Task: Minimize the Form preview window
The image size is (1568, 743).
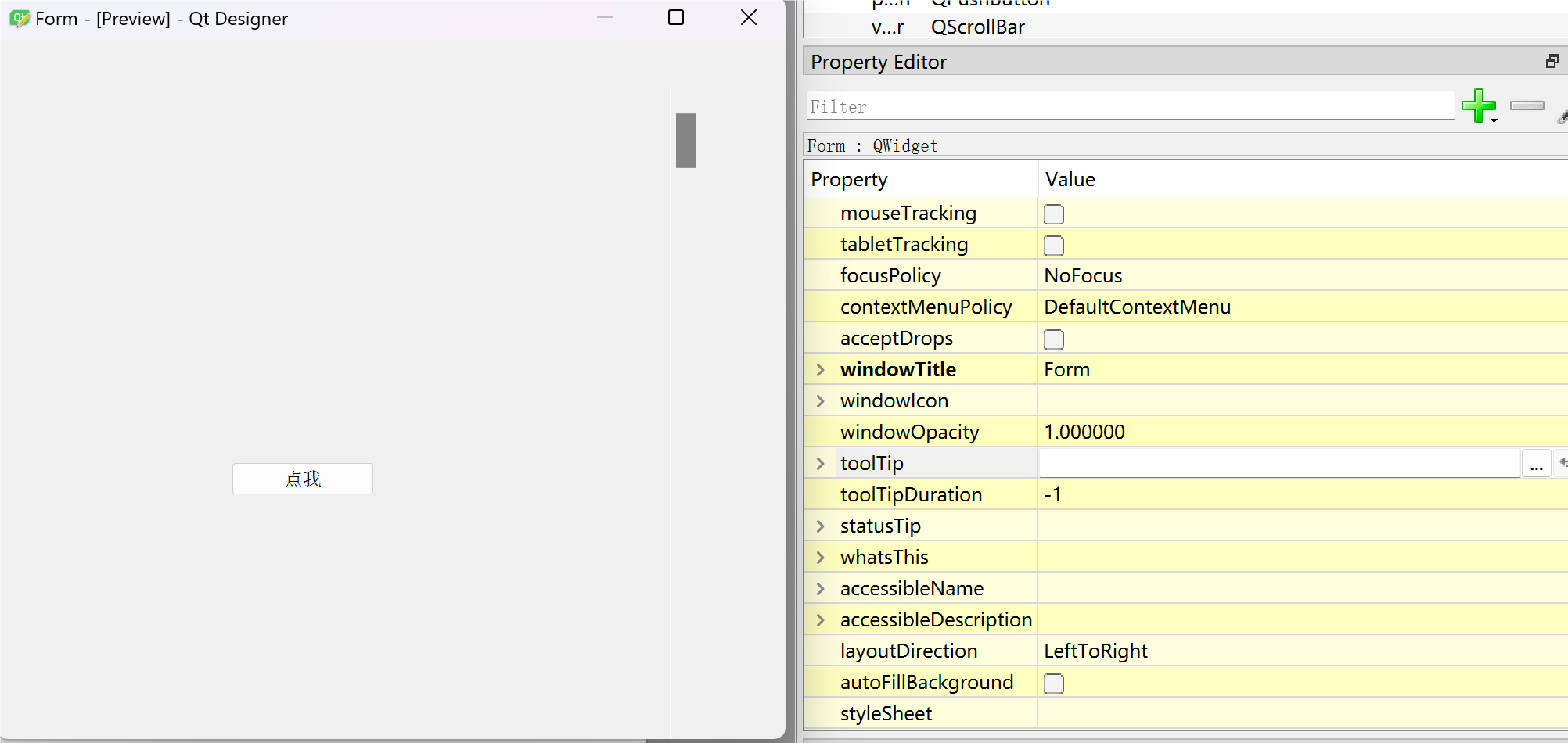Action: 605,17
